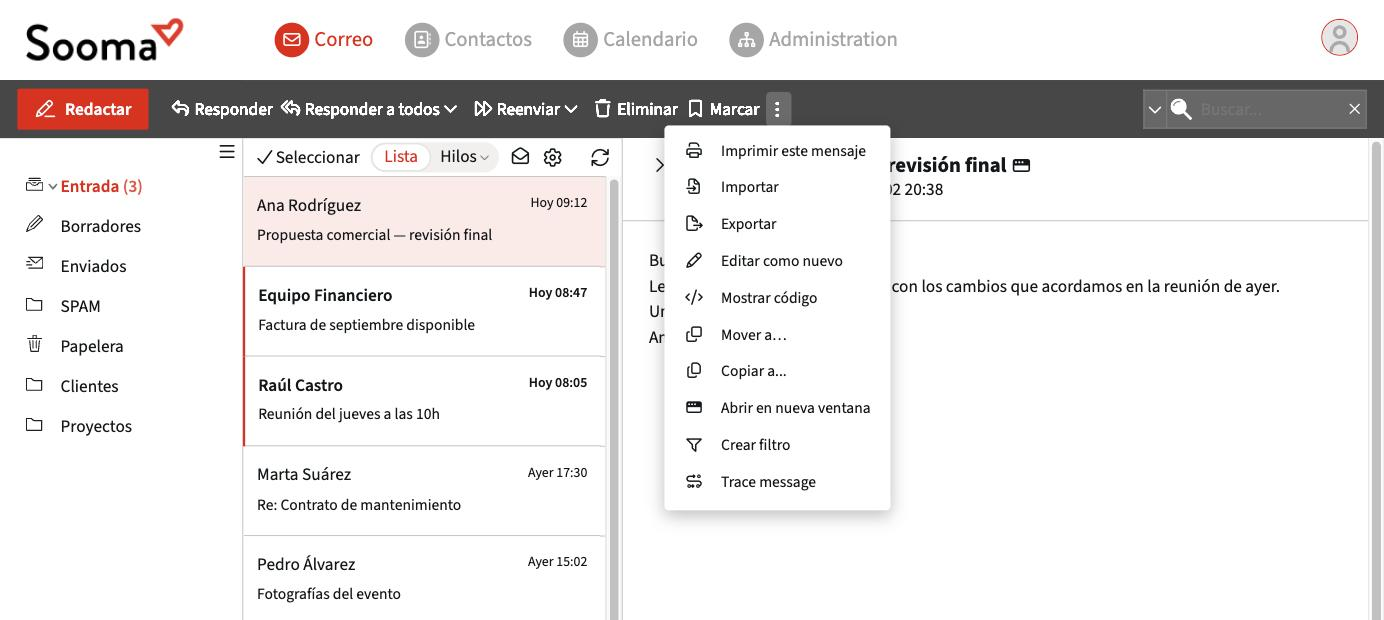Open message in window icon beside subject
The height and width of the screenshot is (620, 1384).
1021,165
